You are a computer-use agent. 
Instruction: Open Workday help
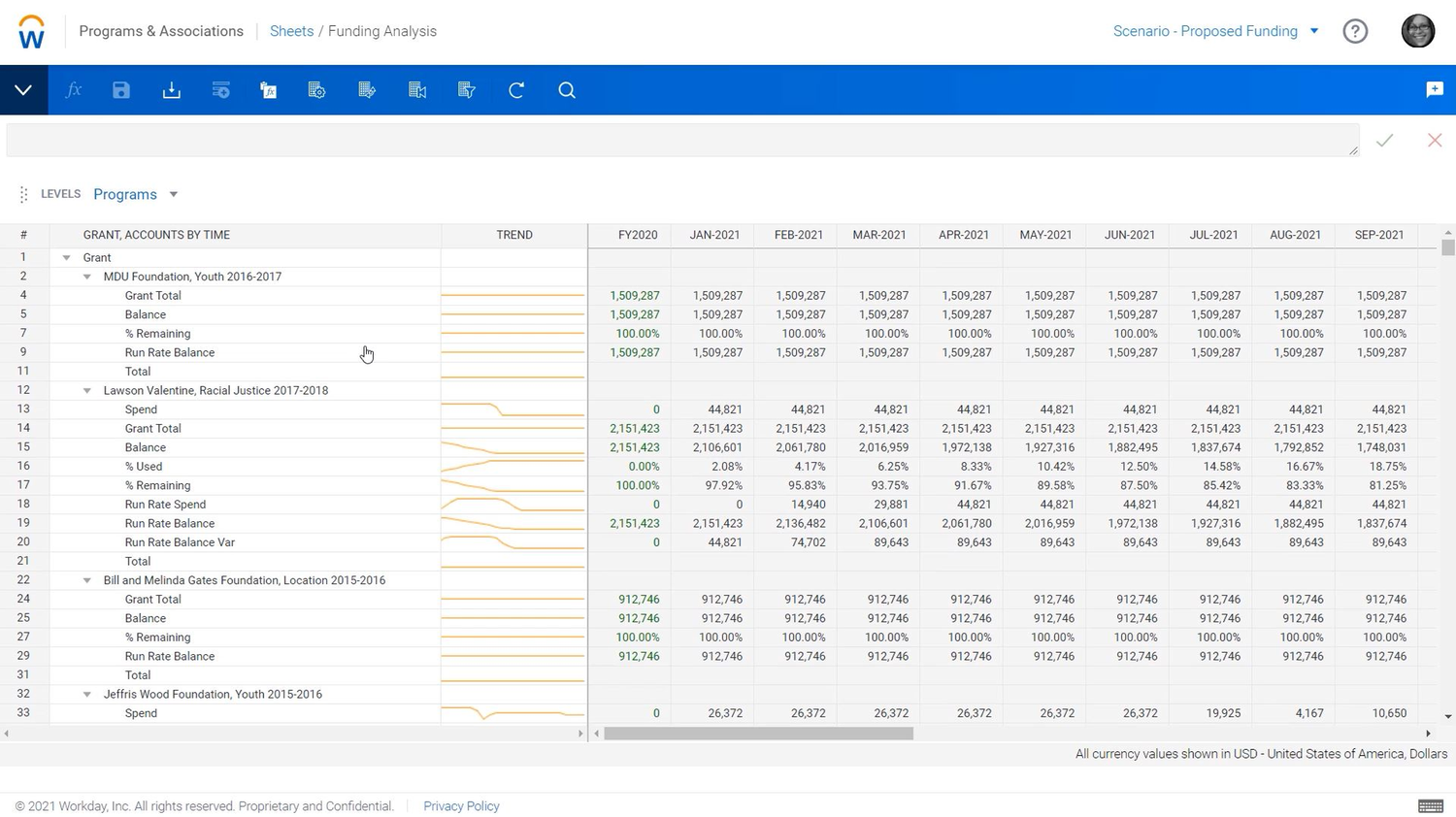[x=1355, y=30]
